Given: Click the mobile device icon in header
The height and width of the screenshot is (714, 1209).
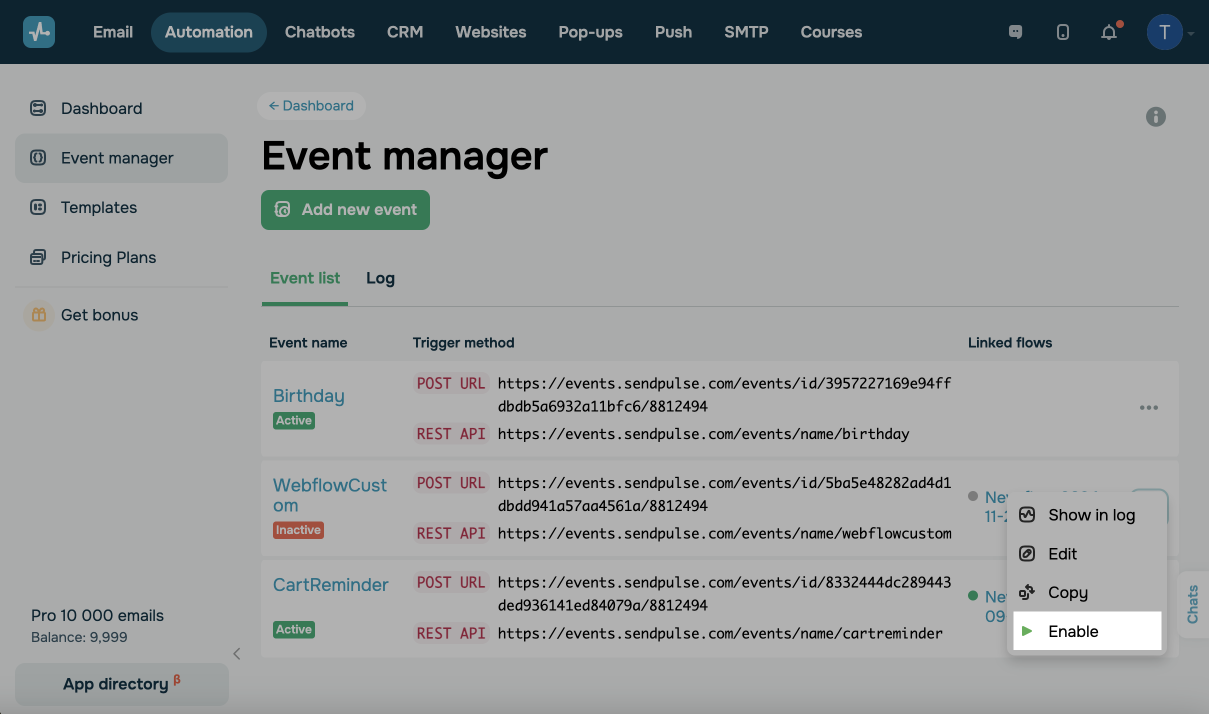Looking at the screenshot, I should tap(1063, 32).
